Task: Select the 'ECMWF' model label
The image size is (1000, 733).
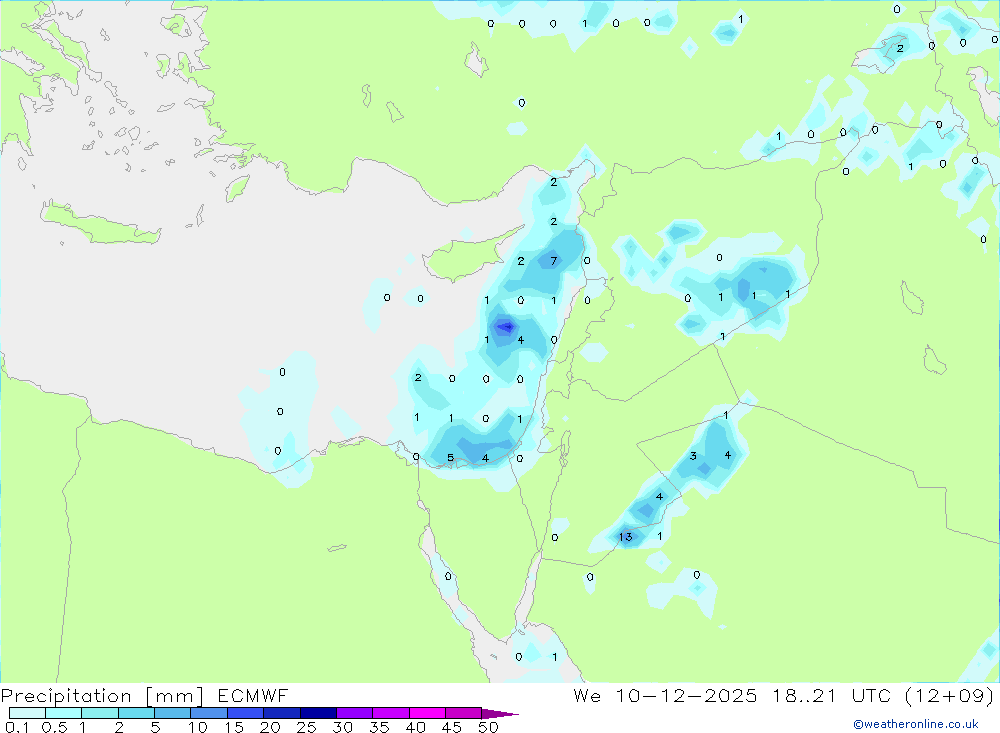Action: point(253,695)
